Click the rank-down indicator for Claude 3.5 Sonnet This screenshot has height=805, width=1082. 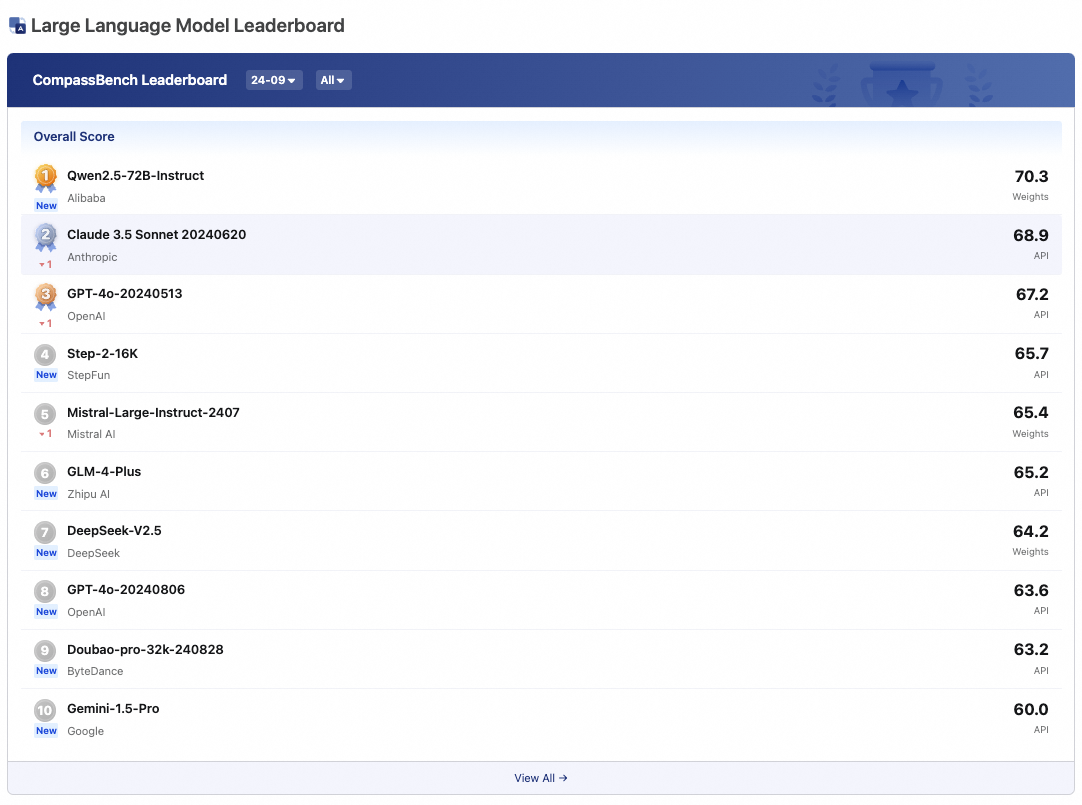pos(46,264)
